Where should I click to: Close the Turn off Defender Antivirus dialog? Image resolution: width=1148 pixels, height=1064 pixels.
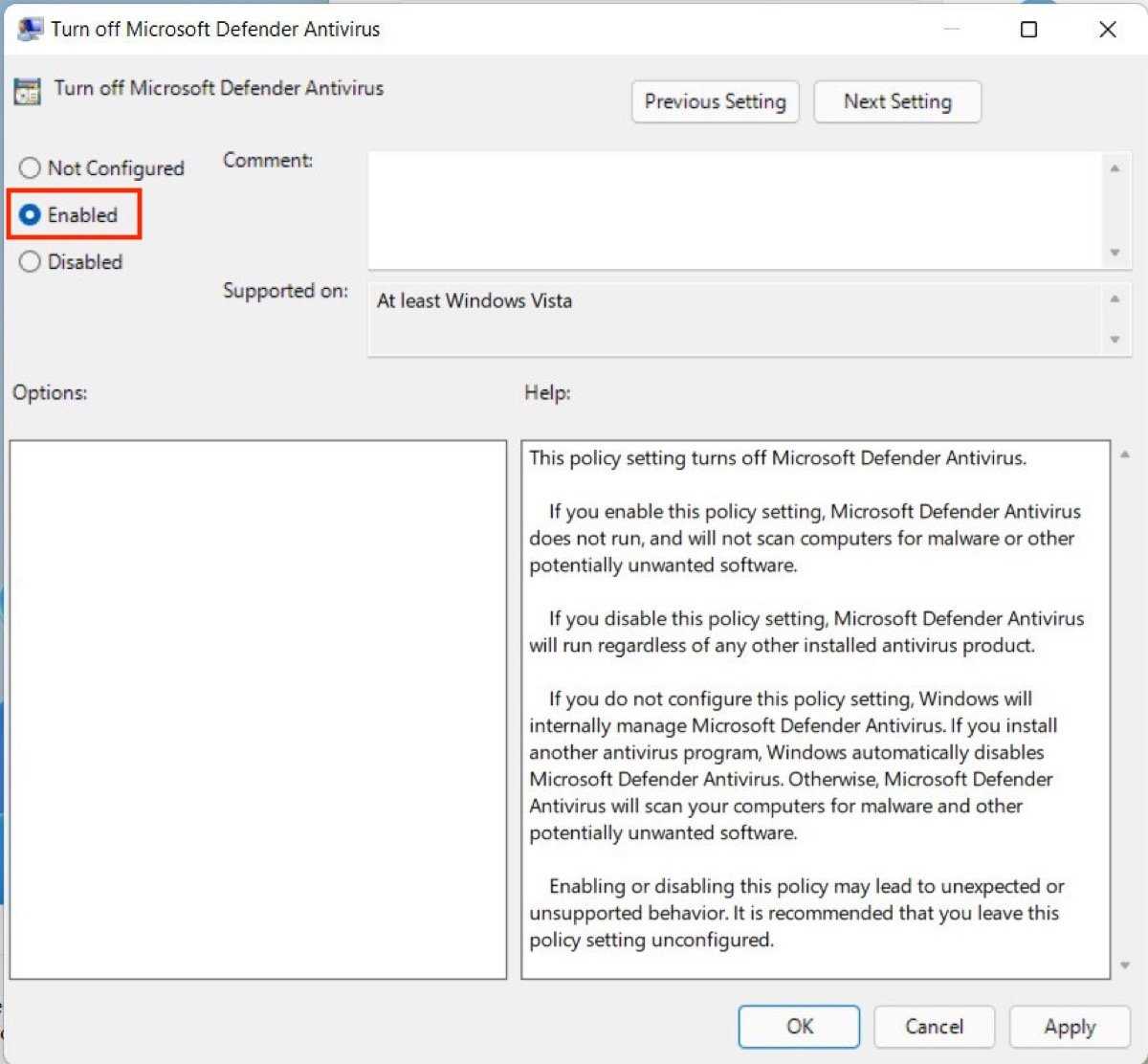[1107, 30]
